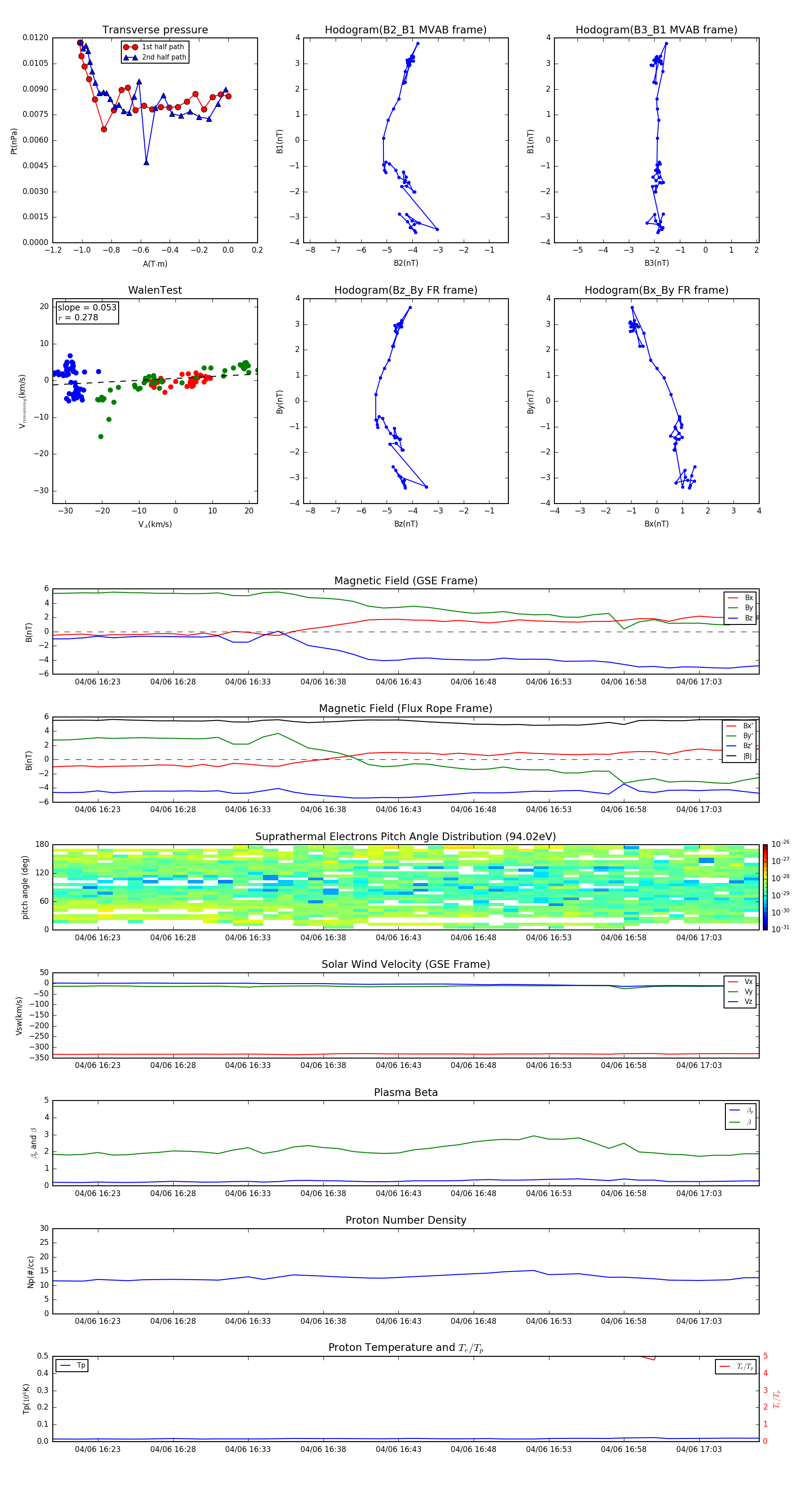Click the Suprathermal Electrons Pitch Angle Distribution title

[x=406, y=837]
